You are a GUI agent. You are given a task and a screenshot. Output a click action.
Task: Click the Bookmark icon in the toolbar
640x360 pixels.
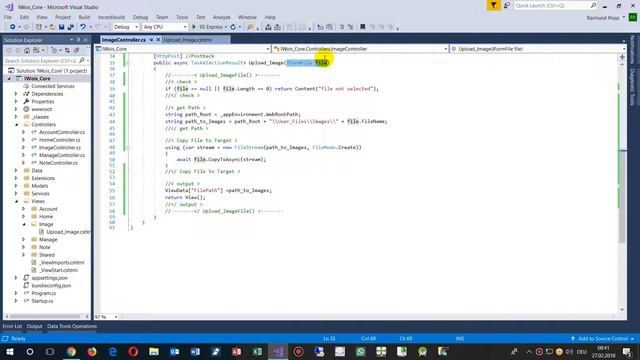[362, 27]
